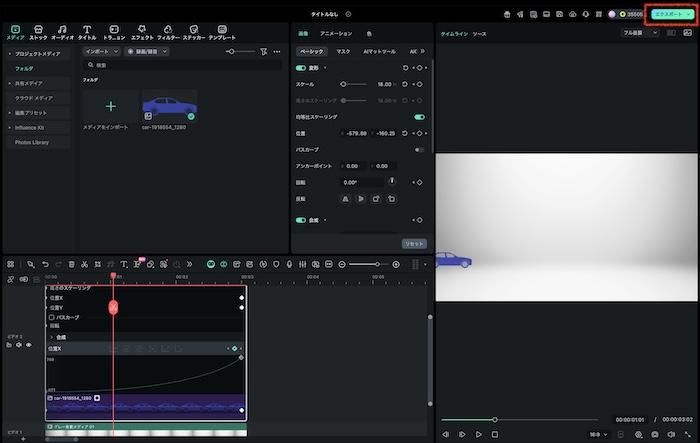Toggle the 変形 (Transform) switch
700x443 pixels.
point(301,68)
